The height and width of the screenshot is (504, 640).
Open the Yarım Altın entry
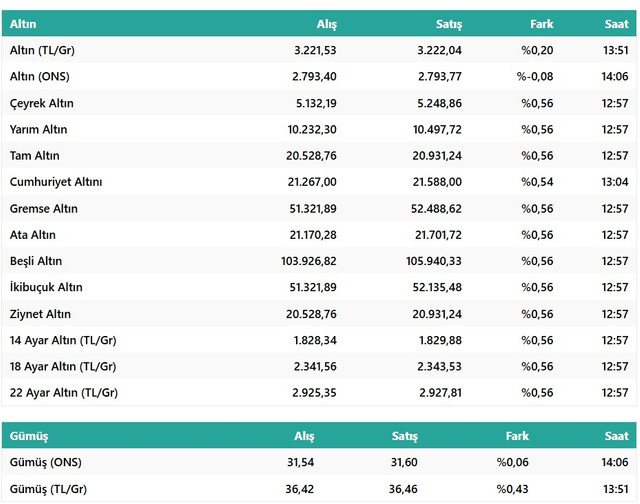[x=39, y=129]
